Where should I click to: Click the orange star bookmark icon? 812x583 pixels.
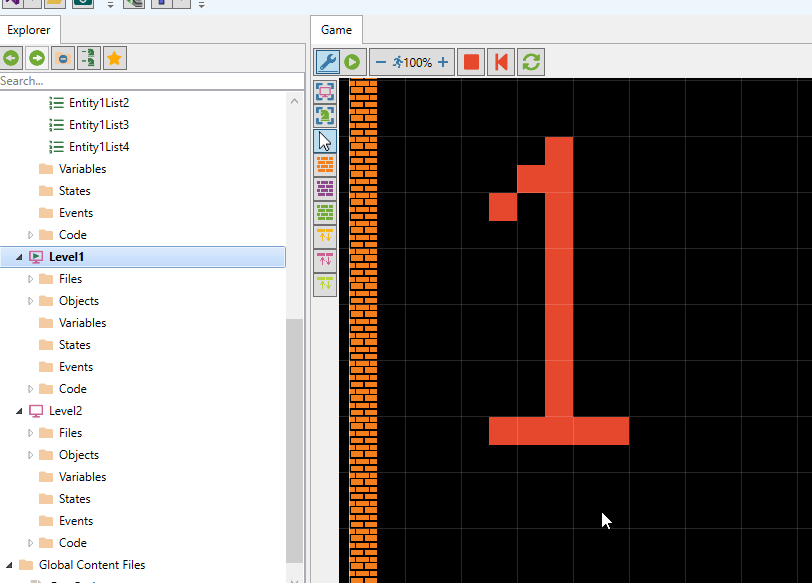115,58
